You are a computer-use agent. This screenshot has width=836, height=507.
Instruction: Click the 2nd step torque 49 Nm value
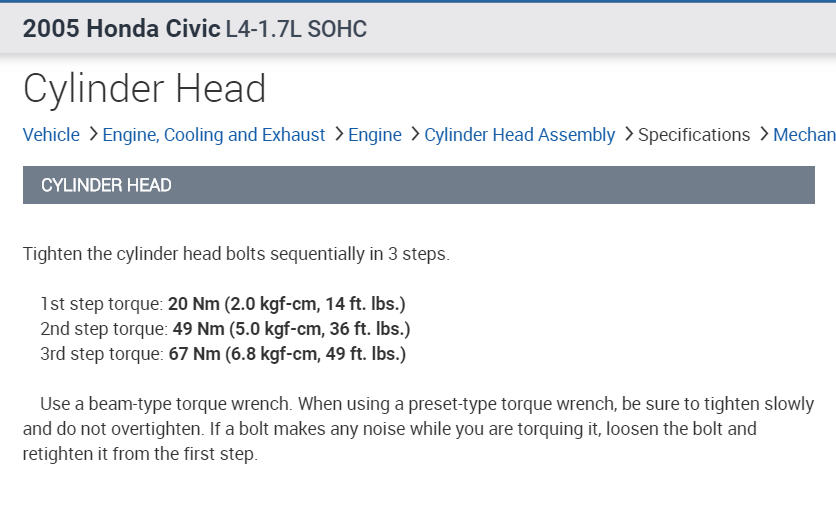pos(289,329)
